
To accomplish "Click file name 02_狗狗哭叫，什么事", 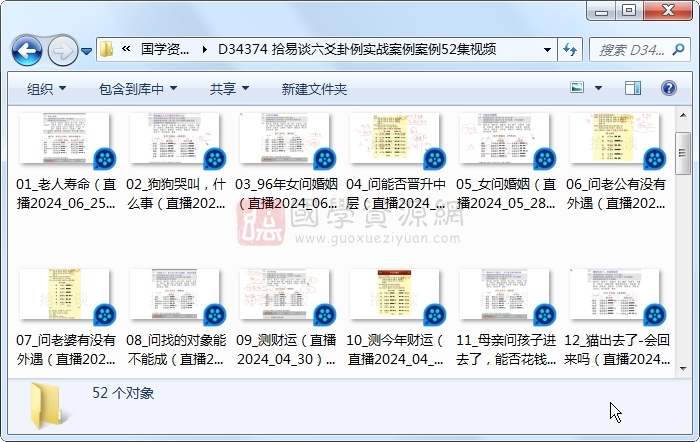I will pyautogui.click(x=176, y=194).
